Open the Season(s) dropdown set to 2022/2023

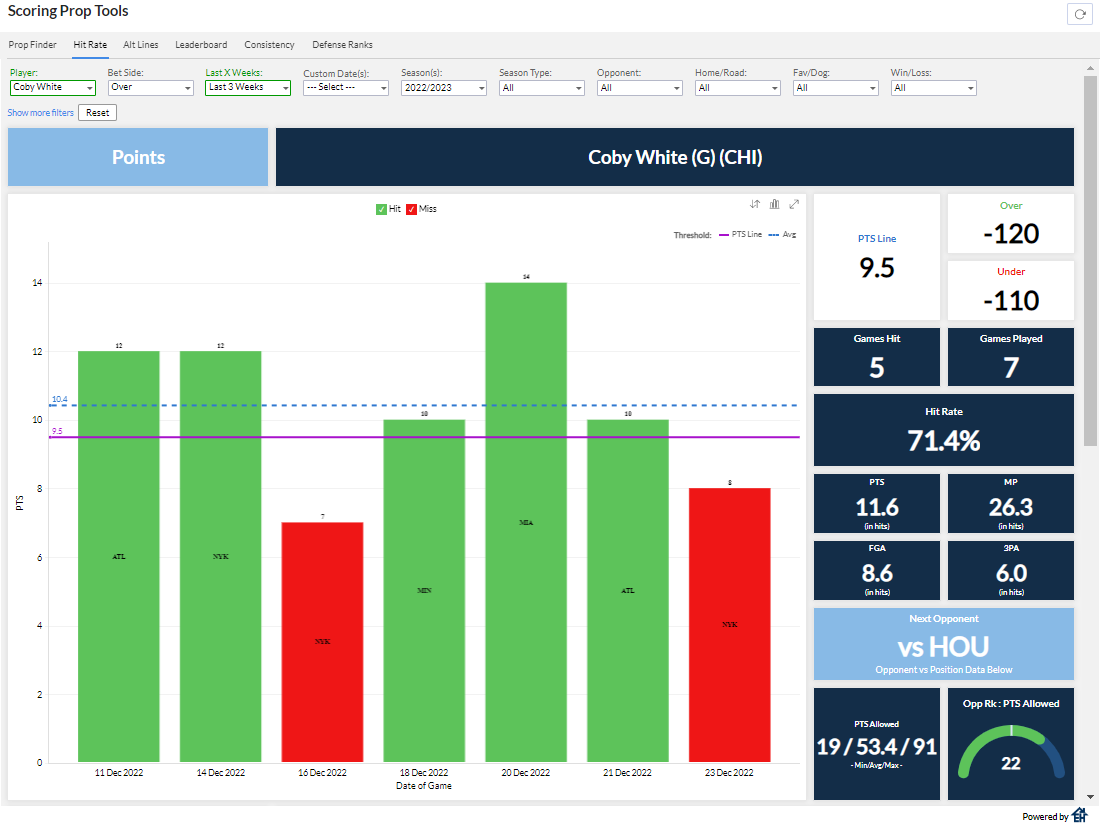click(443, 88)
